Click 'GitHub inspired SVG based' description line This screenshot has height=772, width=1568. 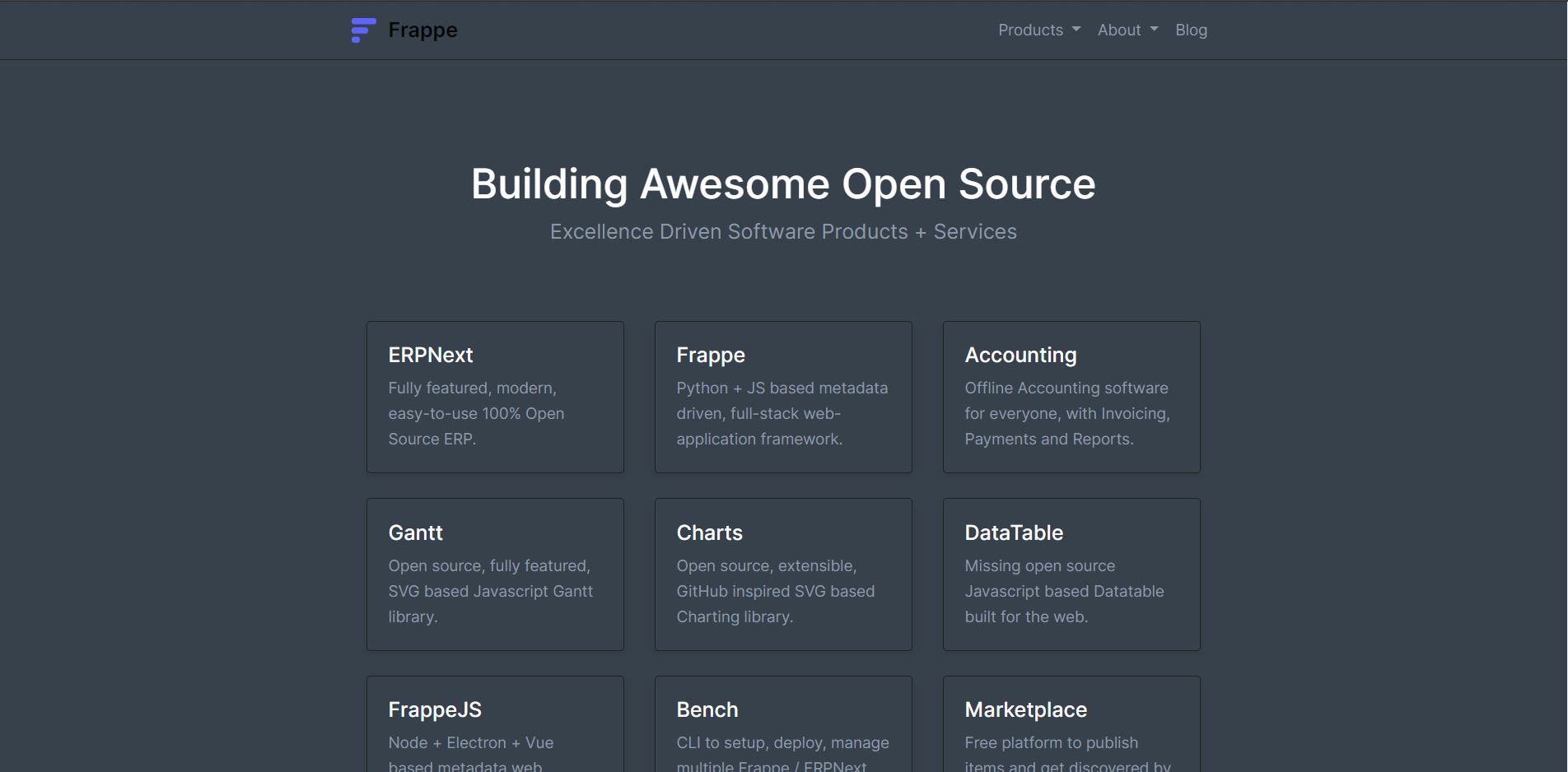click(x=776, y=591)
